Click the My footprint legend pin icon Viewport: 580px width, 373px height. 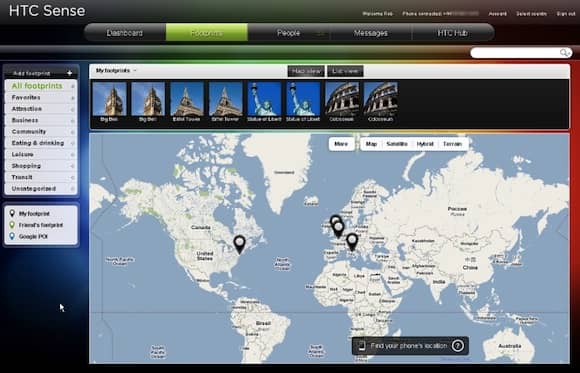(x=12, y=214)
